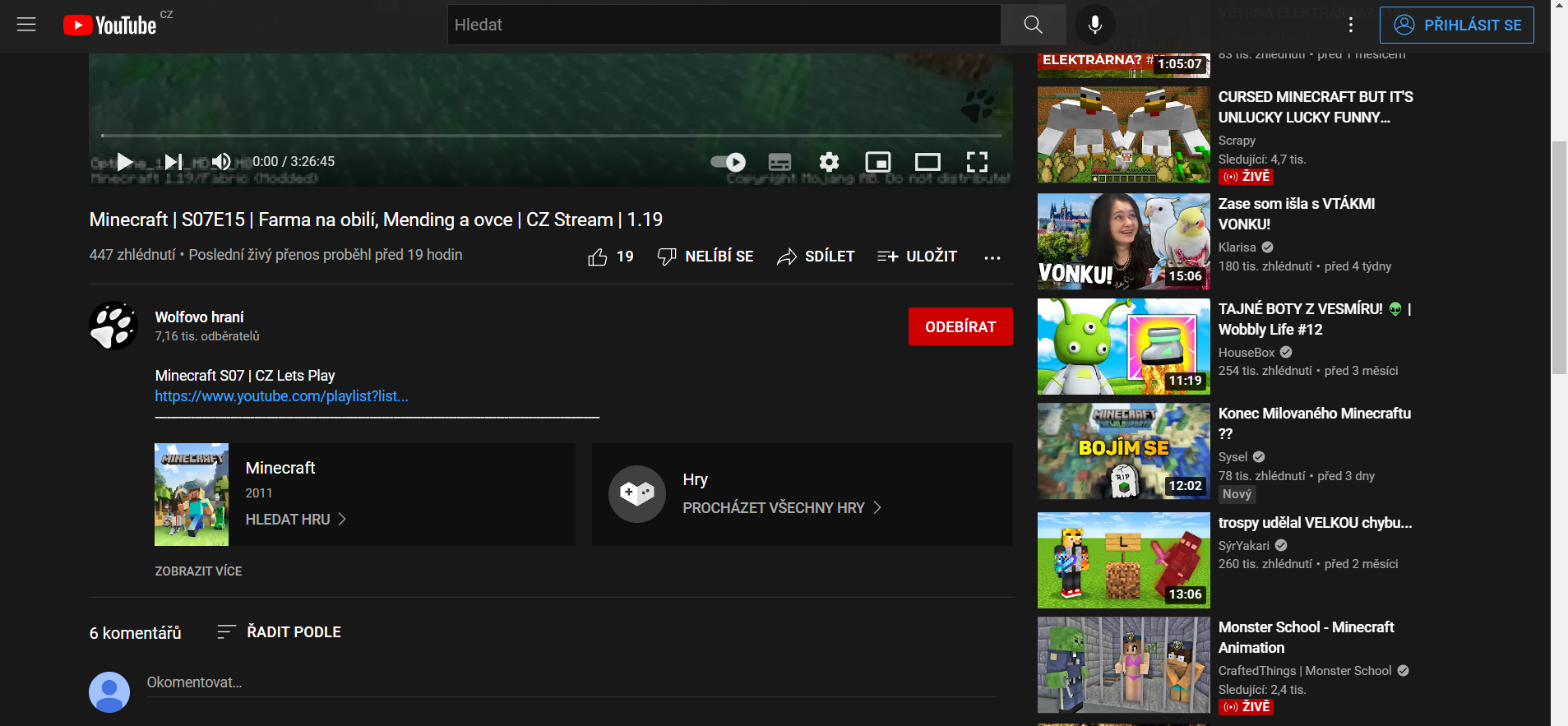Open Wolfovo hraní channel name

click(x=199, y=317)
